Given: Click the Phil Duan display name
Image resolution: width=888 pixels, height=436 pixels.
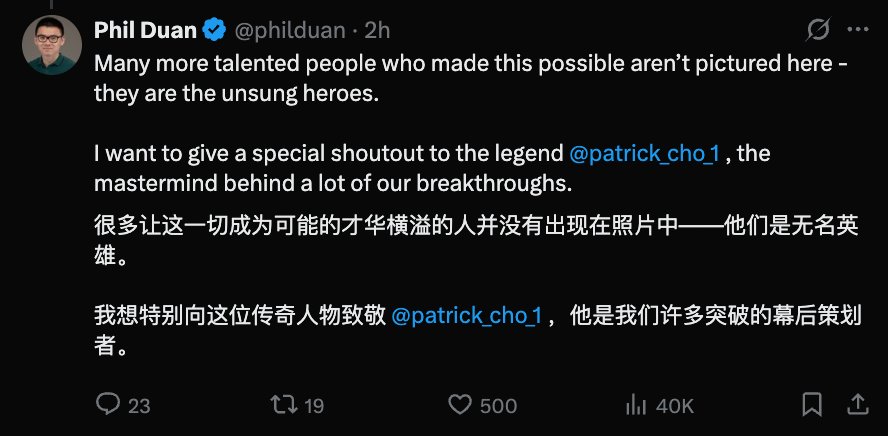Looking at the screenshot, I should click(x=146, y=30).
